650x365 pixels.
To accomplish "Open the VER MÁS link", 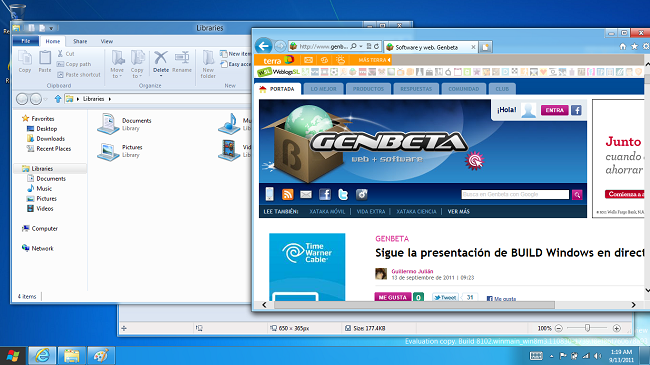I will coord(458,212).
